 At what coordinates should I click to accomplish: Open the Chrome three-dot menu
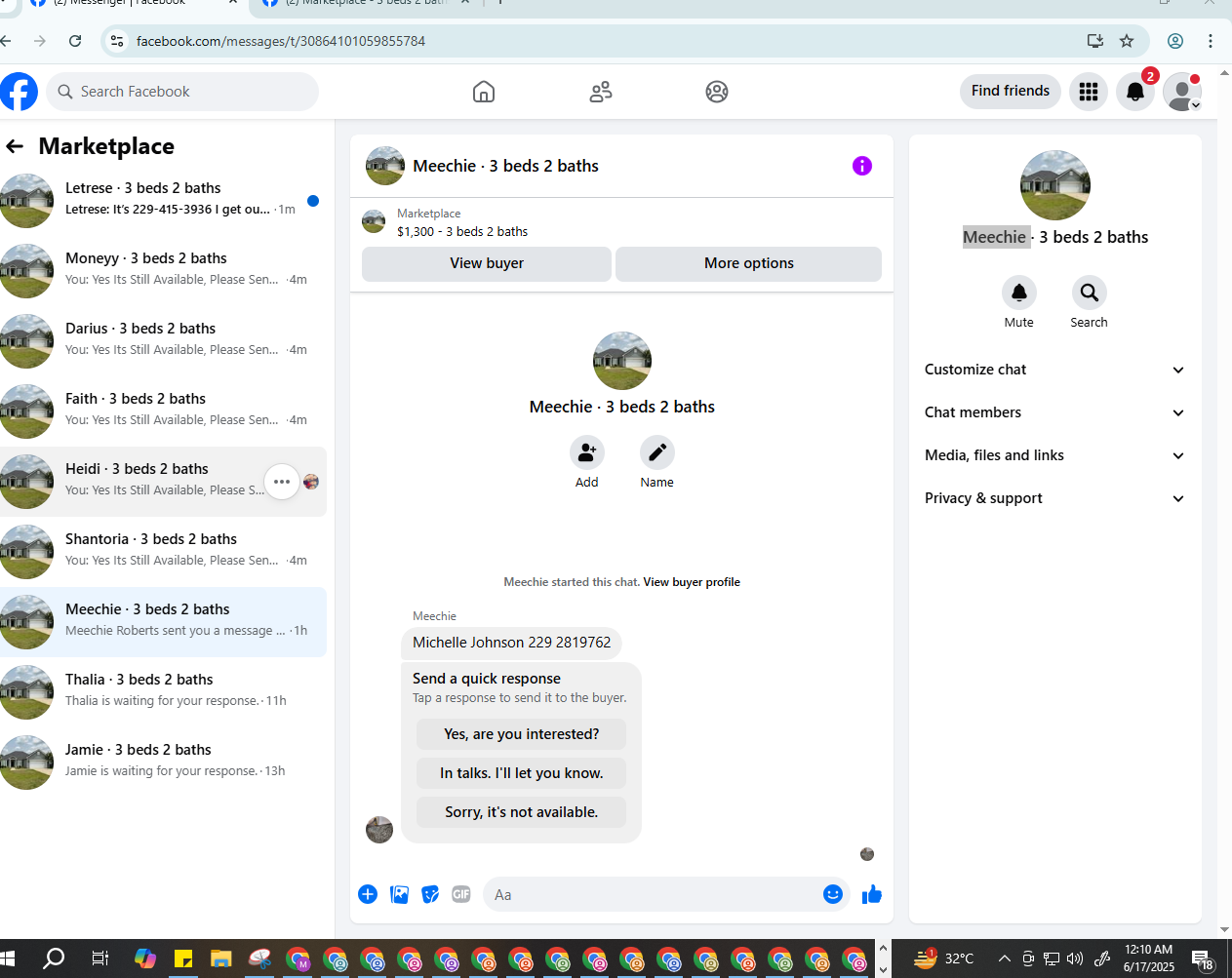(x=1211, y=41)
